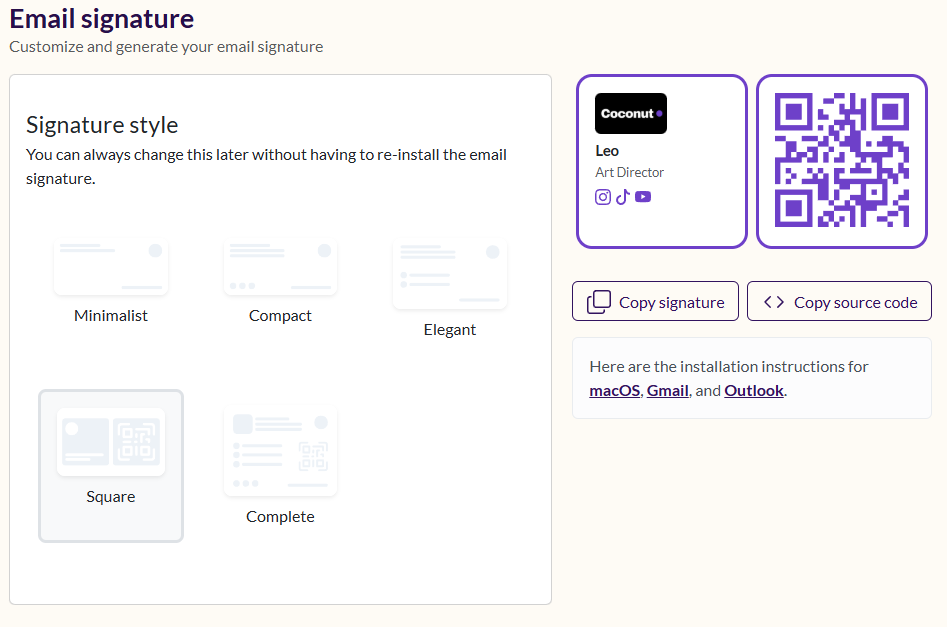947x627 pixels.
Task: Open the Gmail installation instructions link
Action: [x=667, y=391]
